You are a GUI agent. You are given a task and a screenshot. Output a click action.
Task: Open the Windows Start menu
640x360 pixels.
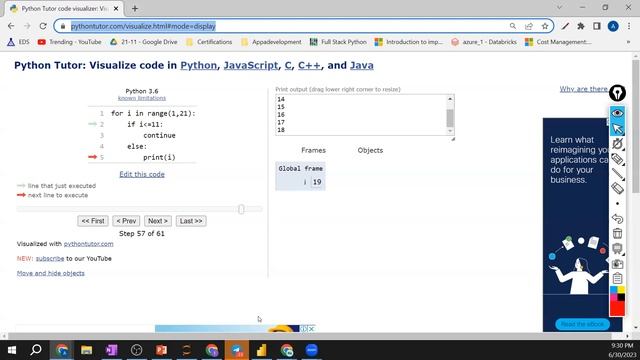pyautogui.click(x=12, y=350)
